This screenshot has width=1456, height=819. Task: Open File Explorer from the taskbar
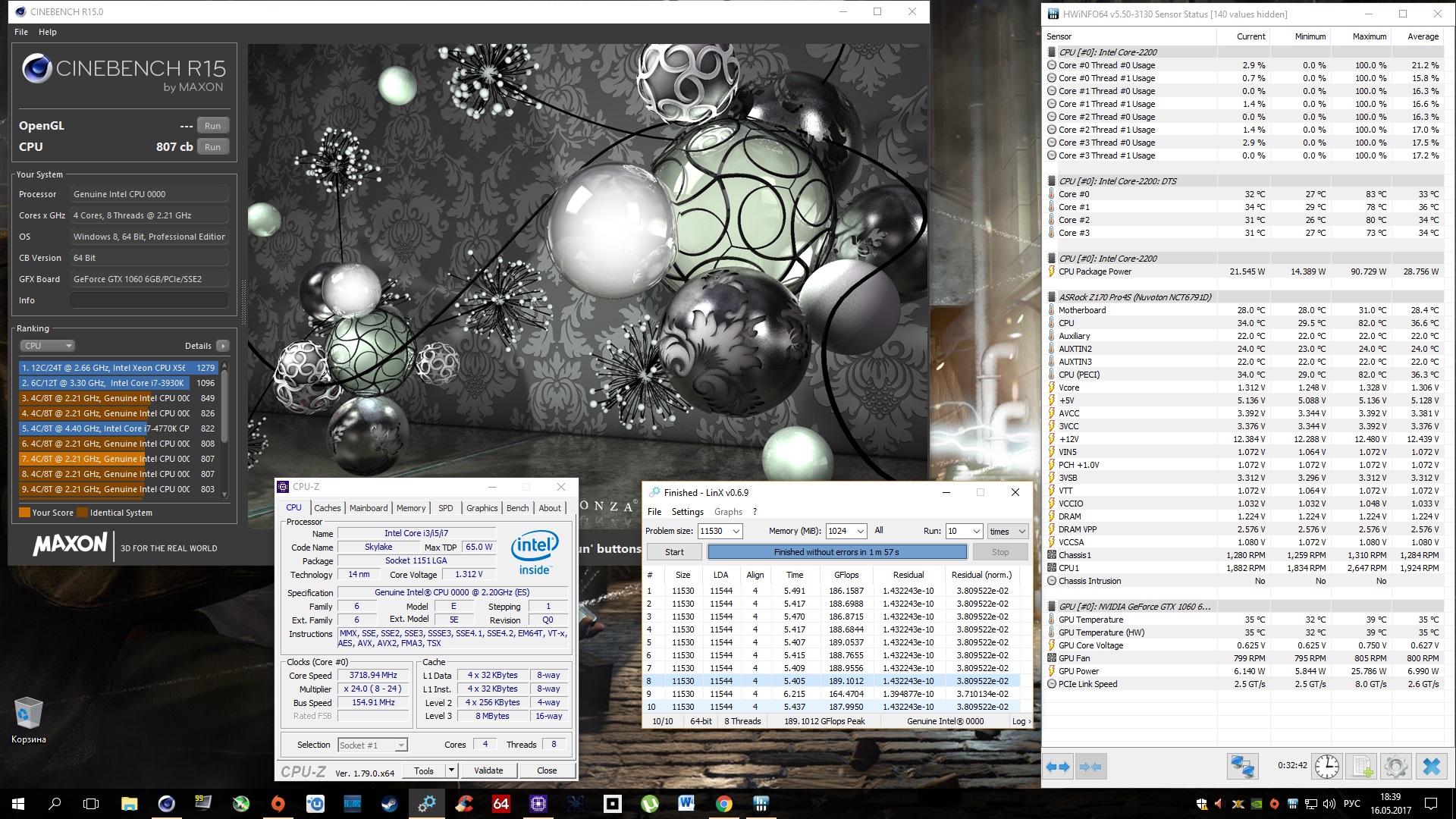click(x=129, y=803)
